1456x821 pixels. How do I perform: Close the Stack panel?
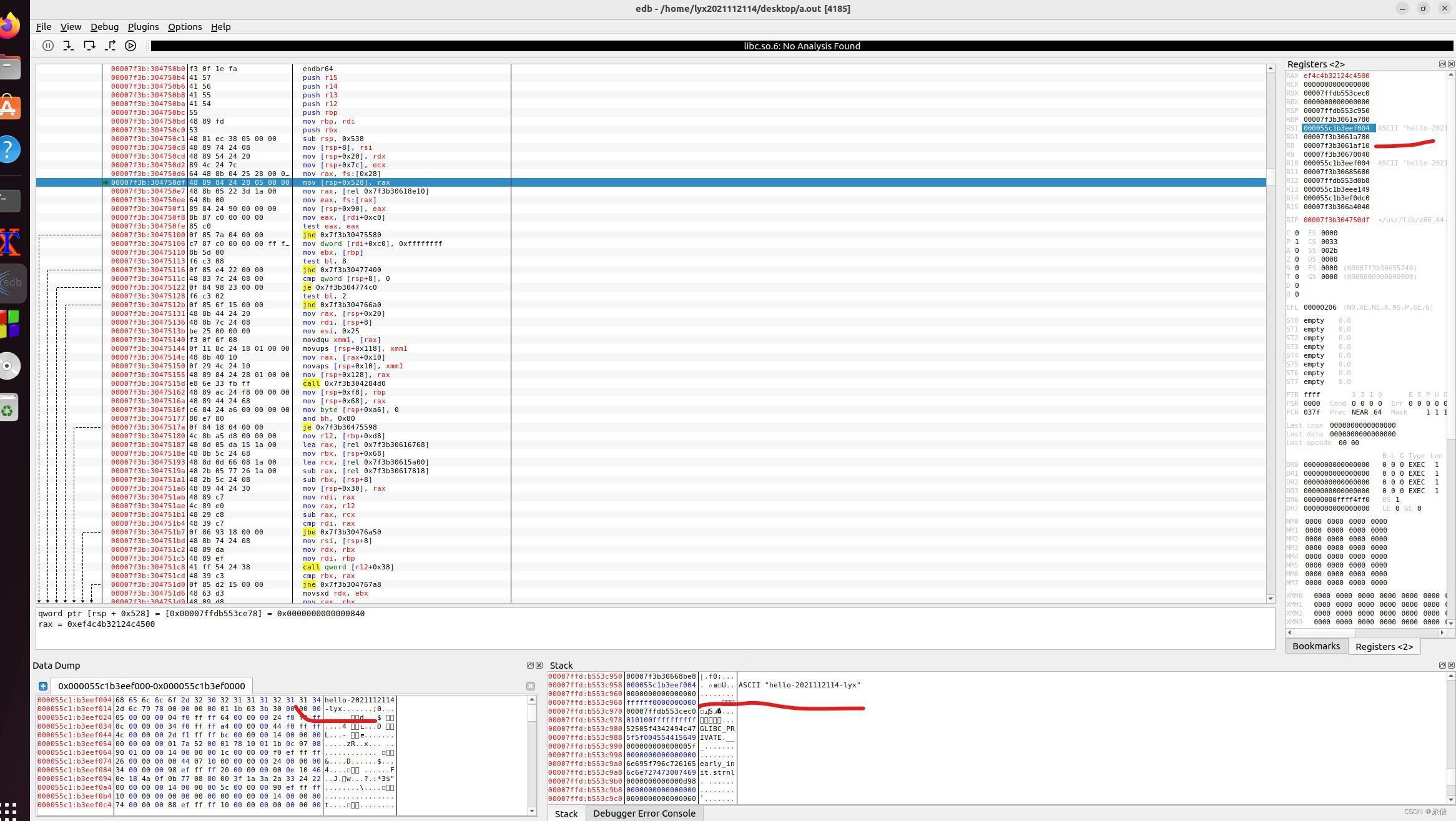[x=1451, y=666]
